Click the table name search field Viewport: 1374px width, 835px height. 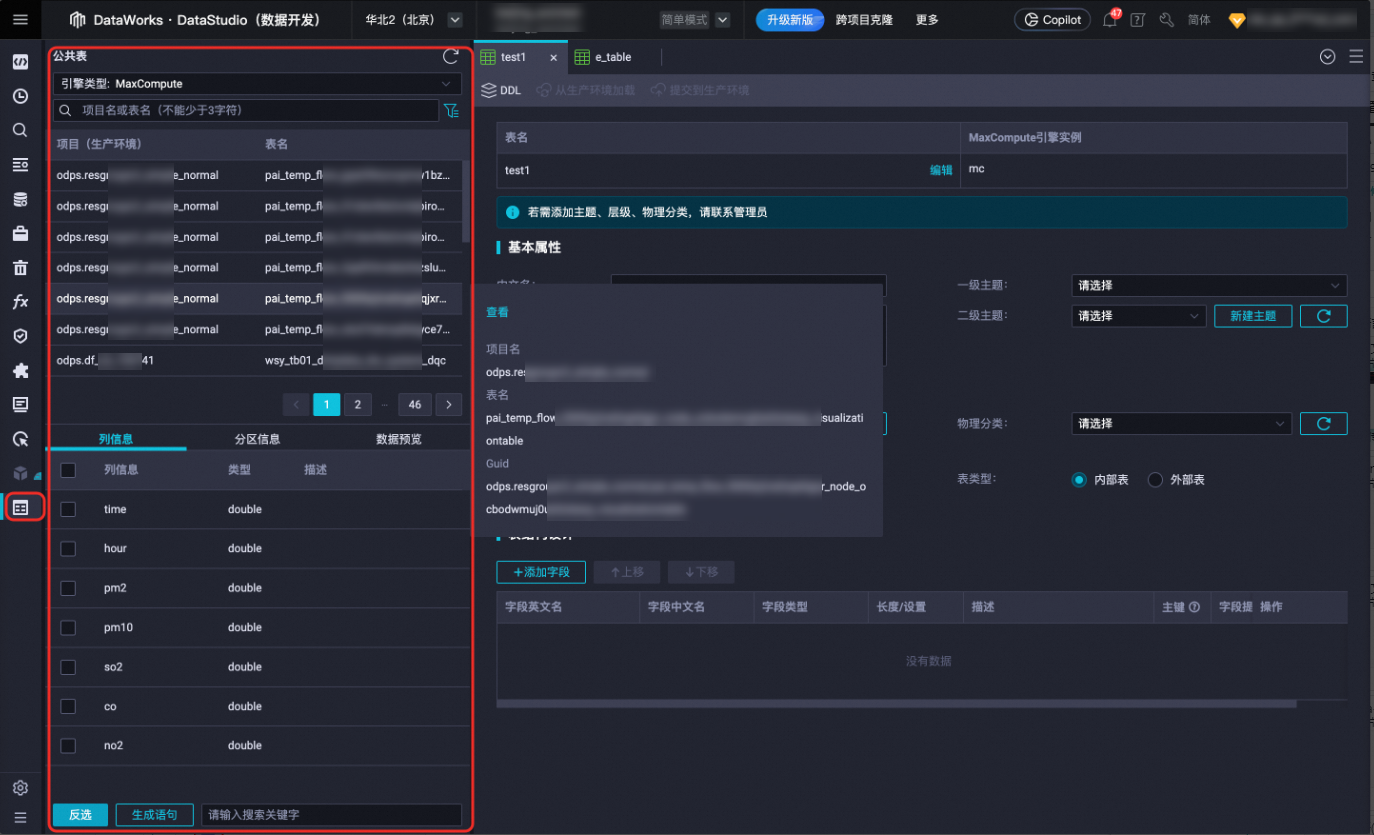coord(246,110)
